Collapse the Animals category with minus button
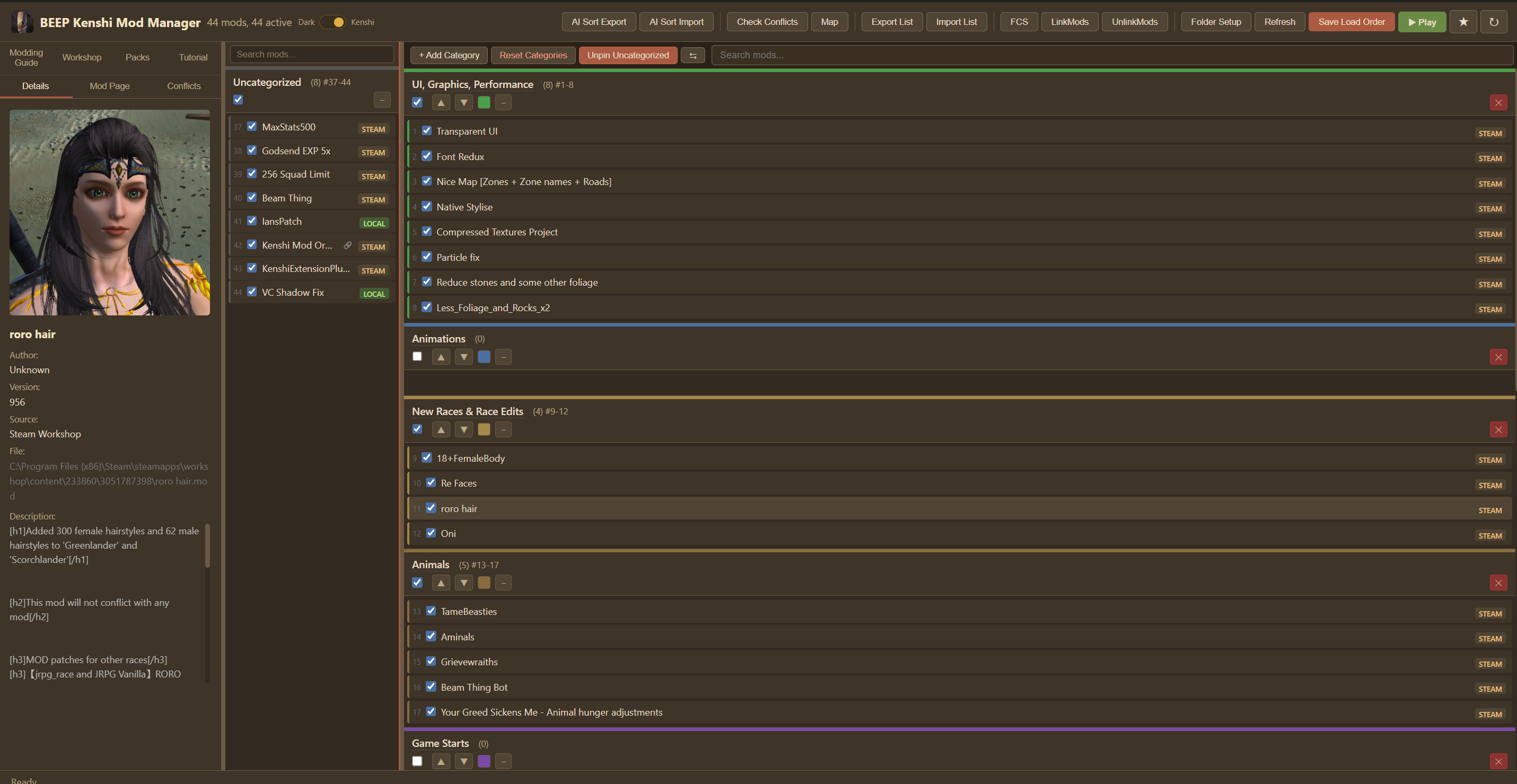The image size is (1517, 784). click(503, 583)
